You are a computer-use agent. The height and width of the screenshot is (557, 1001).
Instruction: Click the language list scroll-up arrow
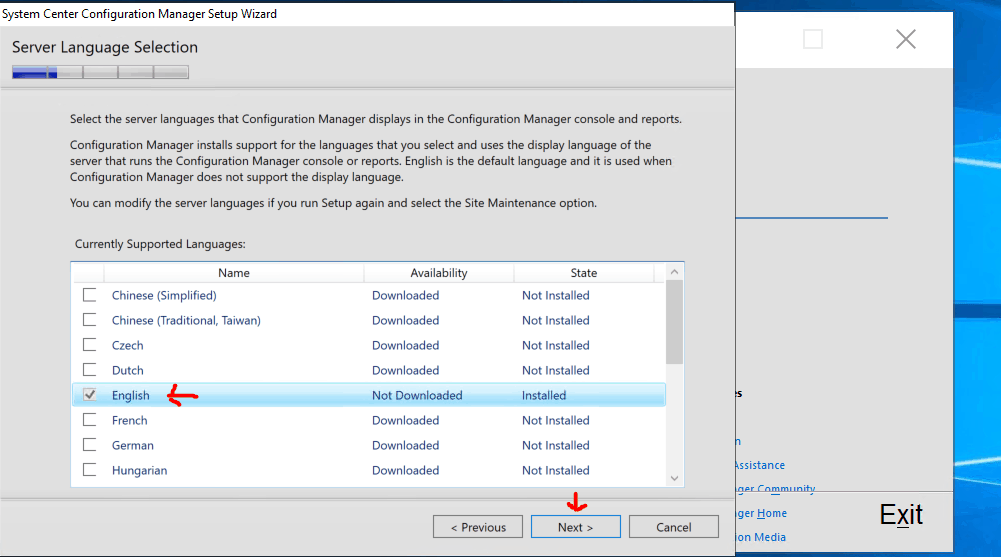[674, 272]
